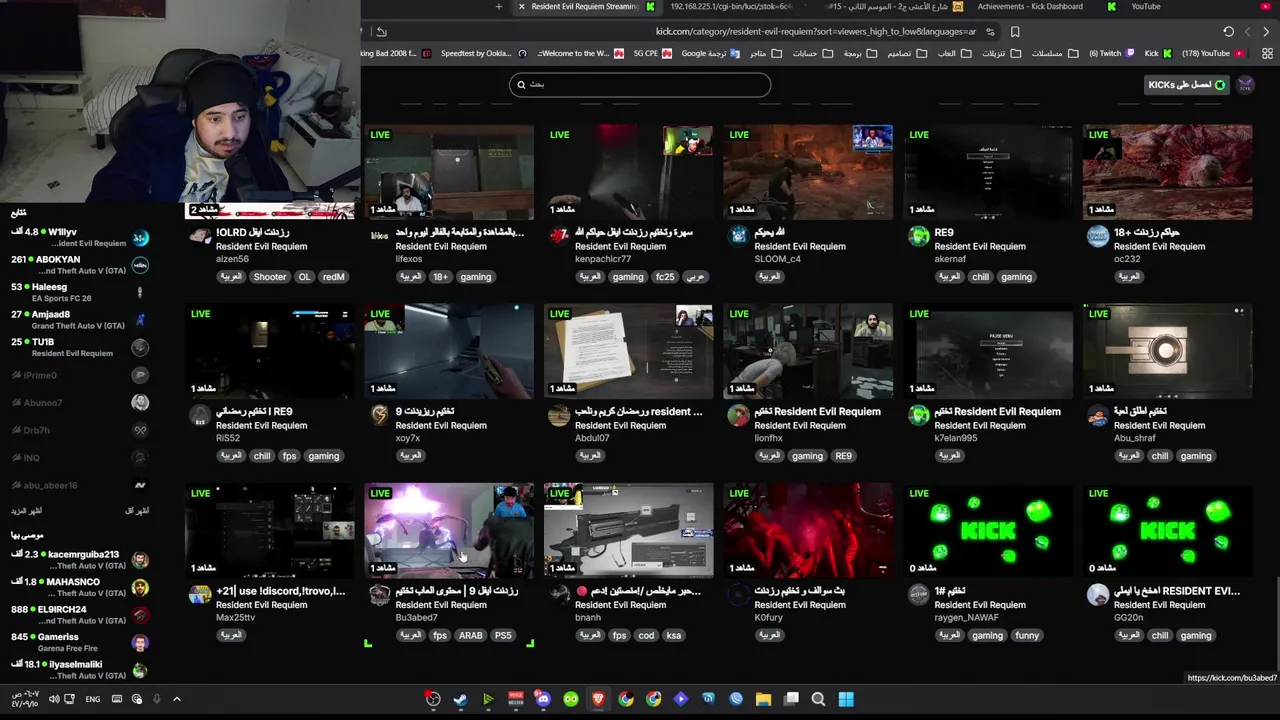Click oc232 channel avatar
The width and height of the screenshot is (1280, 720).
point(1098,236)
